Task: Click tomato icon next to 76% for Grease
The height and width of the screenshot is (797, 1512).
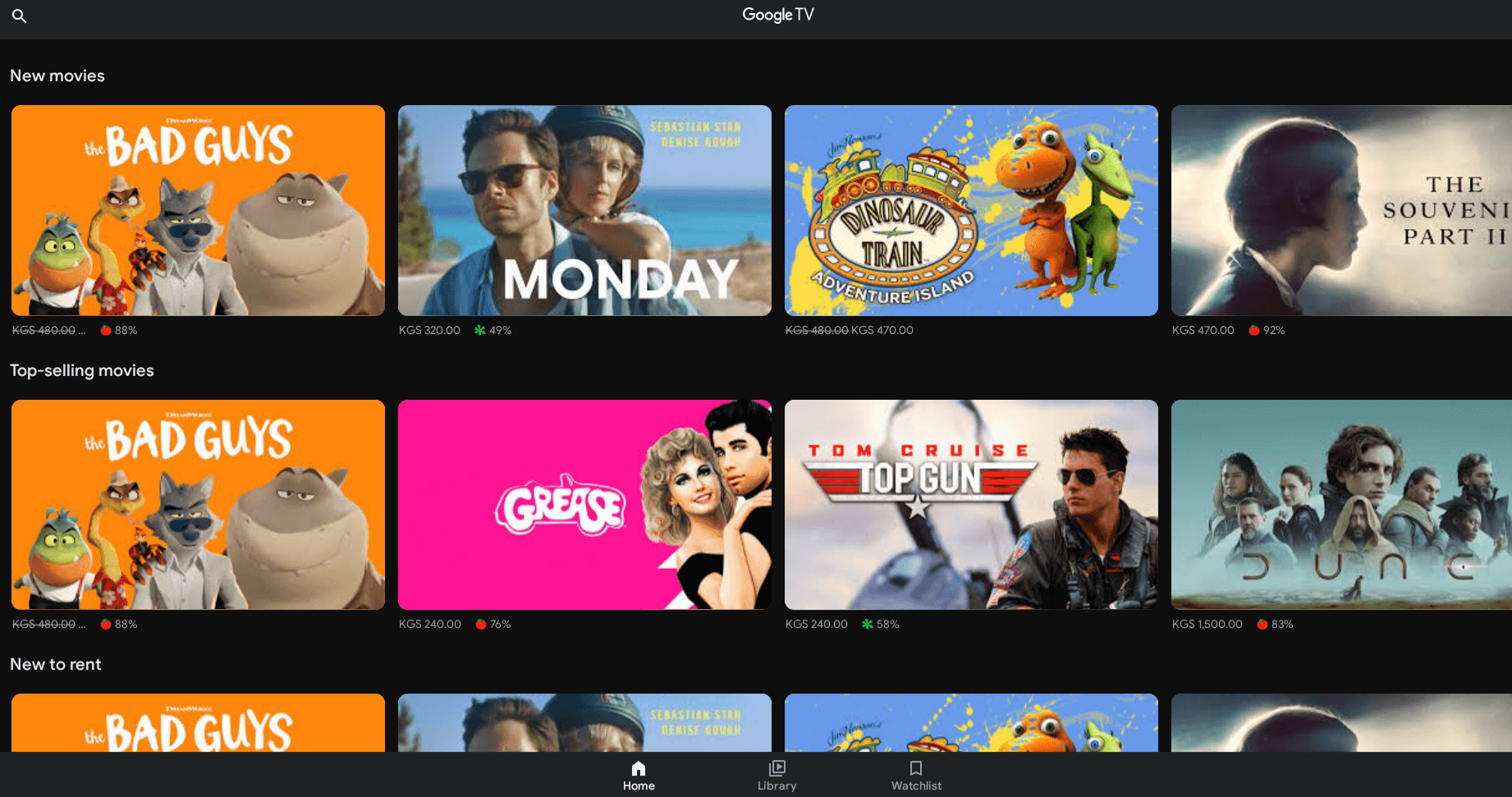Action: coord(481,624)
